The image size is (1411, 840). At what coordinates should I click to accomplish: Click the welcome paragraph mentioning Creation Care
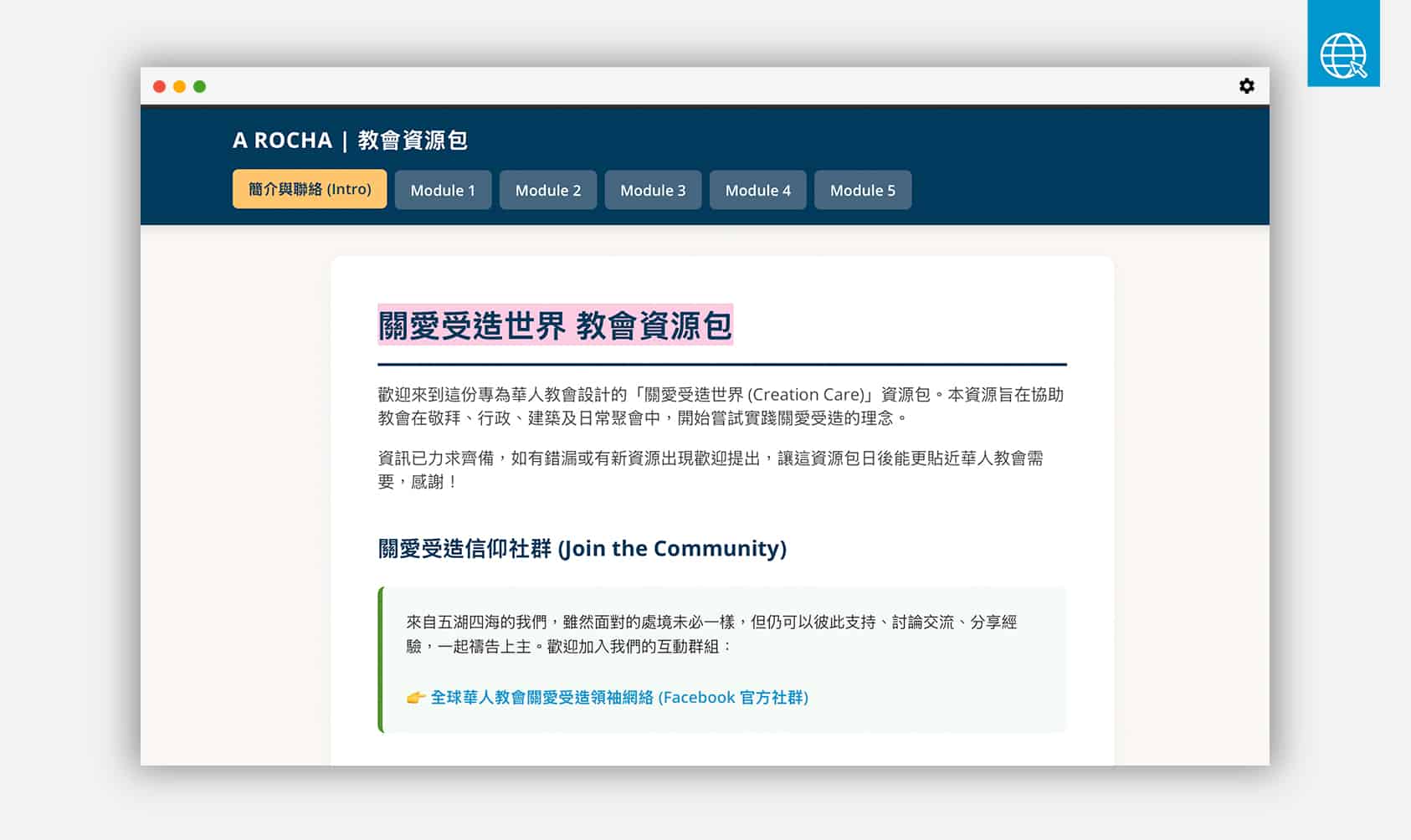pyautogui.click(x=721, y=406)
